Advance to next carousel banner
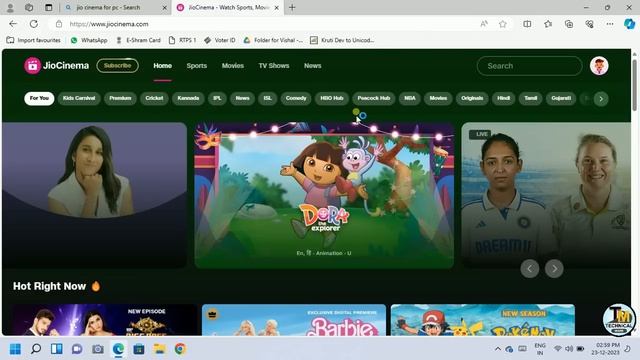 [554, 269]
